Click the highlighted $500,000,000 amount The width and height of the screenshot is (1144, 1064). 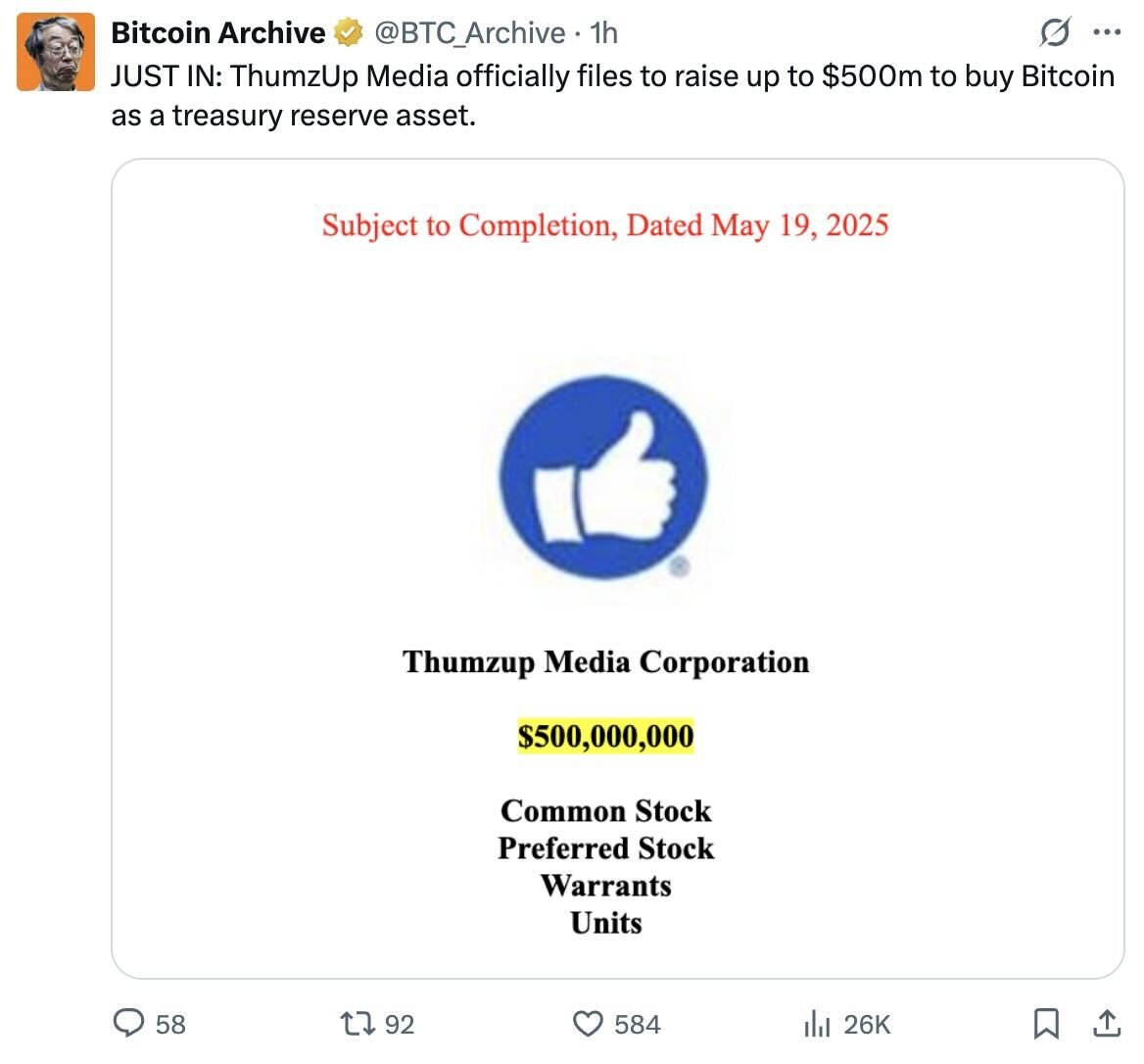pyautogui.click(x=605, y=736)
